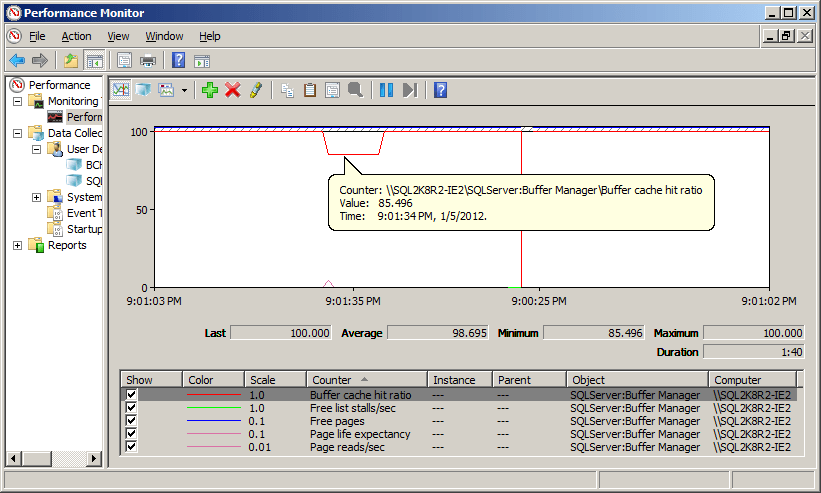Click the green Add counter plus icon
This screenshot has height=493, width=821.
coord(209,90)
